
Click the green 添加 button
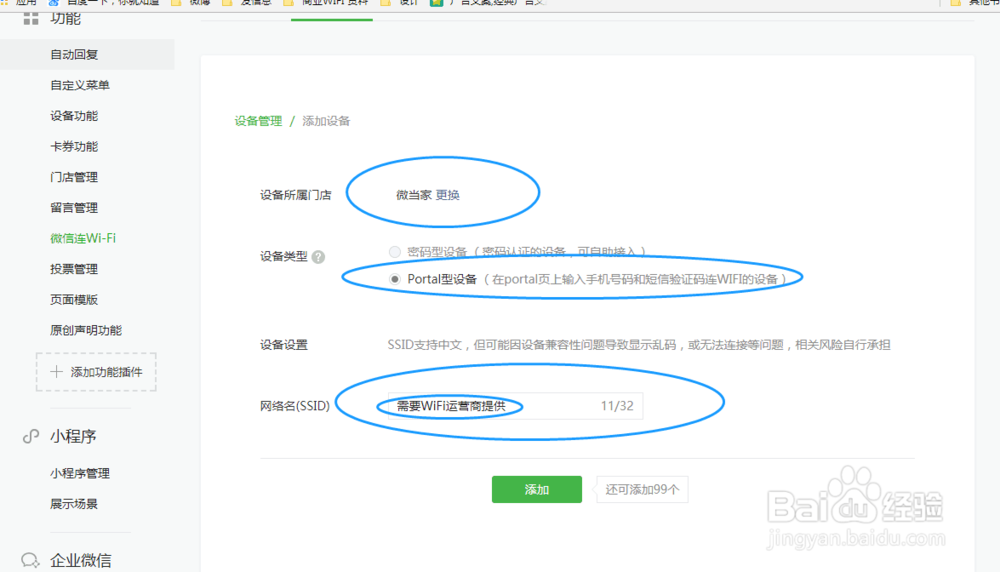coord(537,489)
